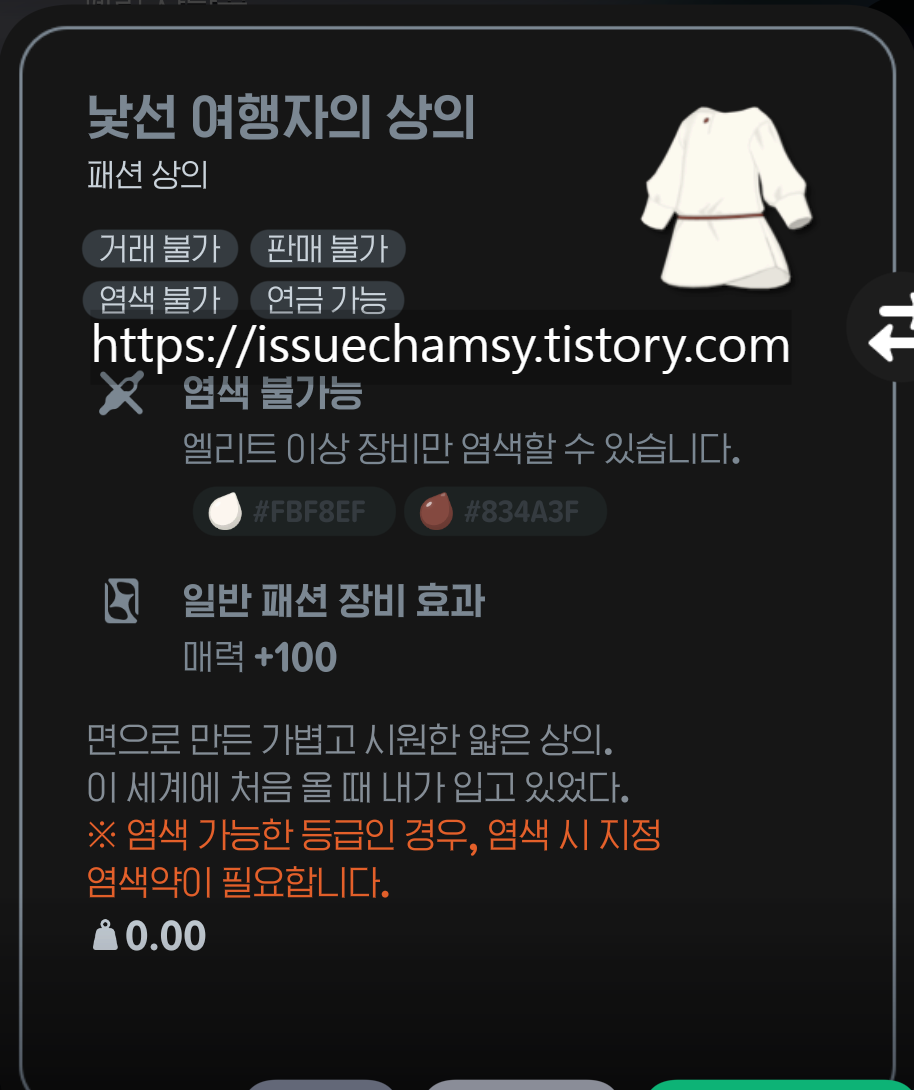Click the 일반 패션 장비 효과 heading
The width and height of the screenshot is (914, 1090).
tap(334, 601)
